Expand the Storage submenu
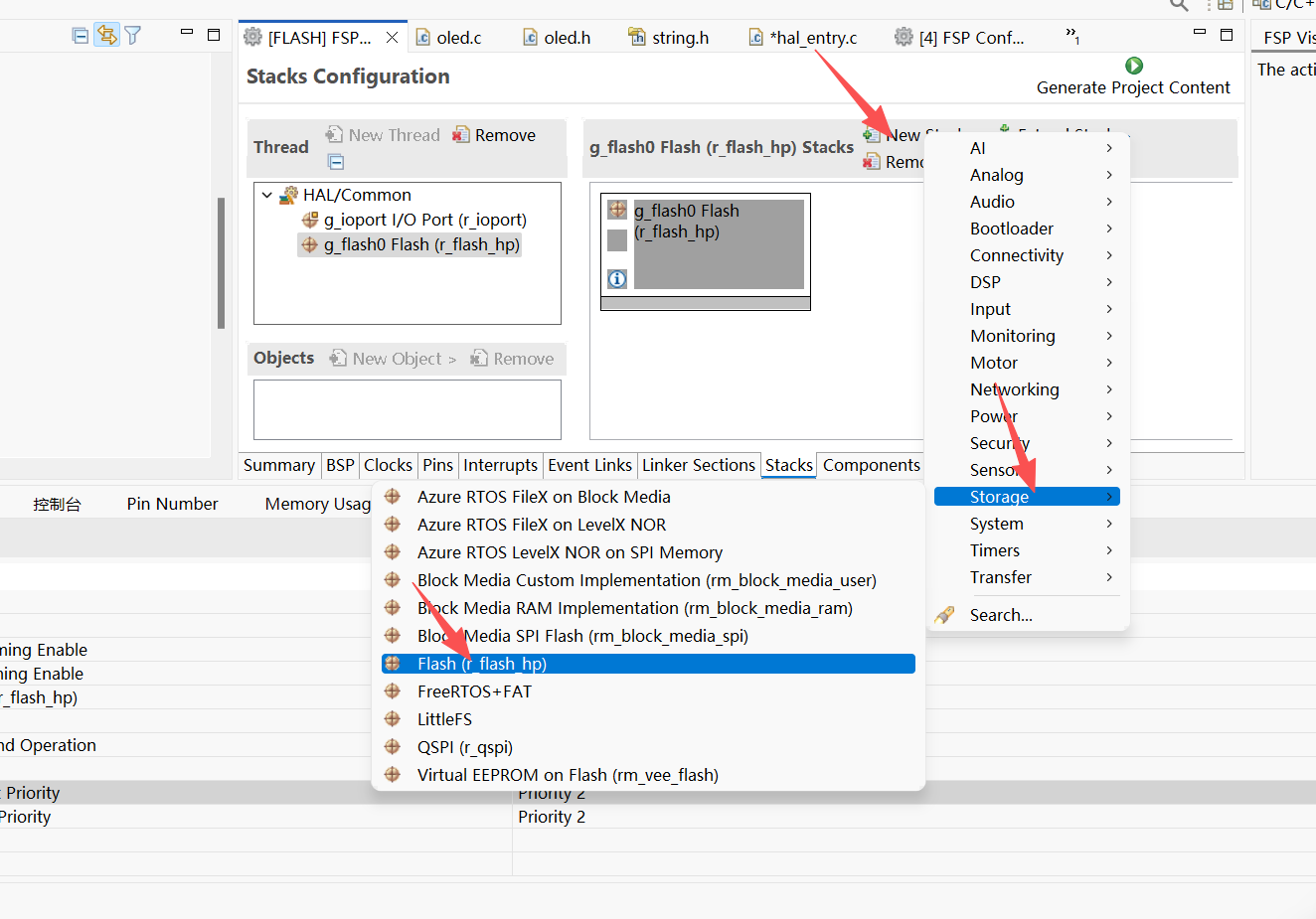Viewport: 1316px width, 919px height. (1027, 497)
